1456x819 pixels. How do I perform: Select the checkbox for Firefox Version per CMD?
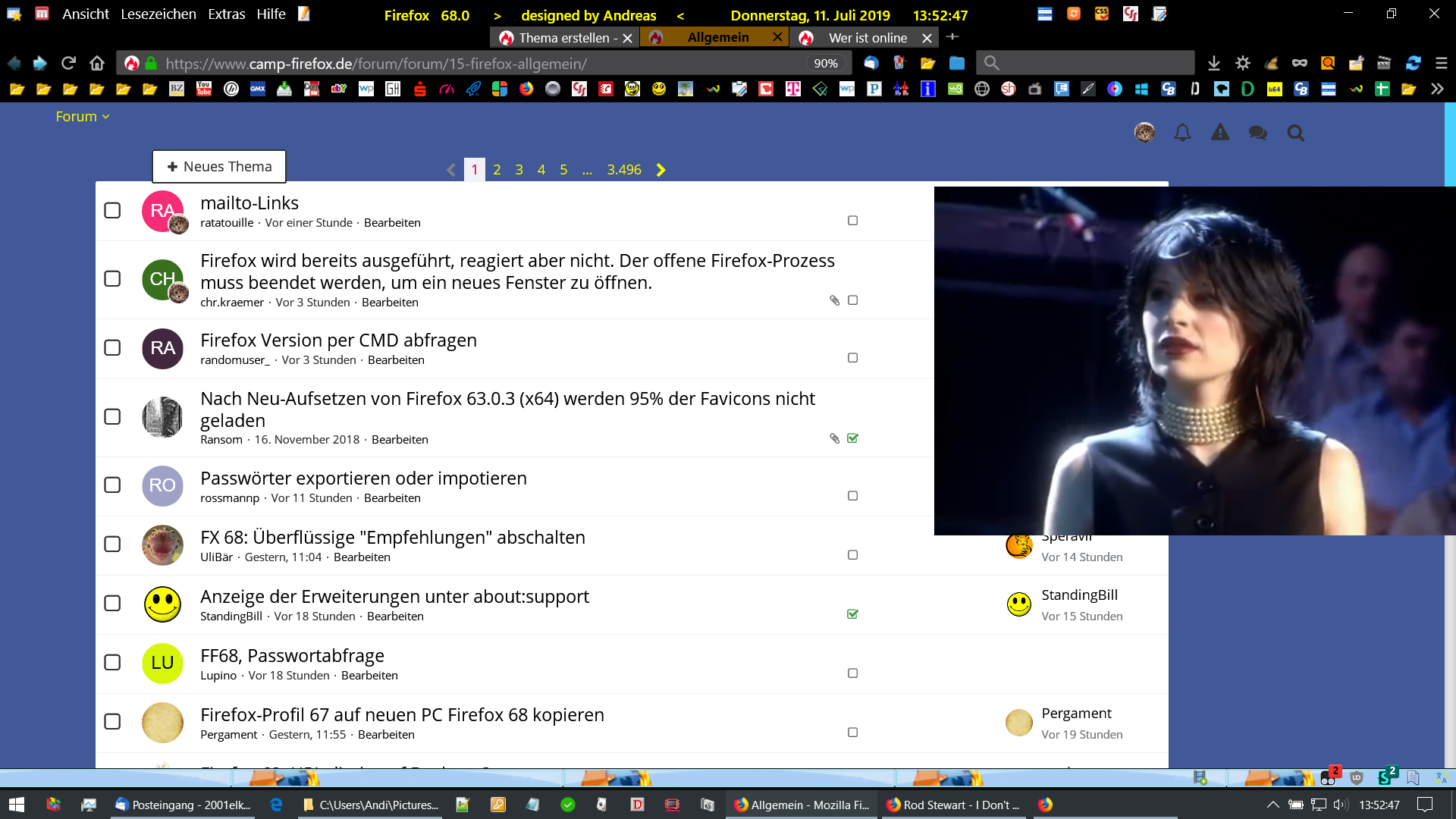[x=112, y=348]
